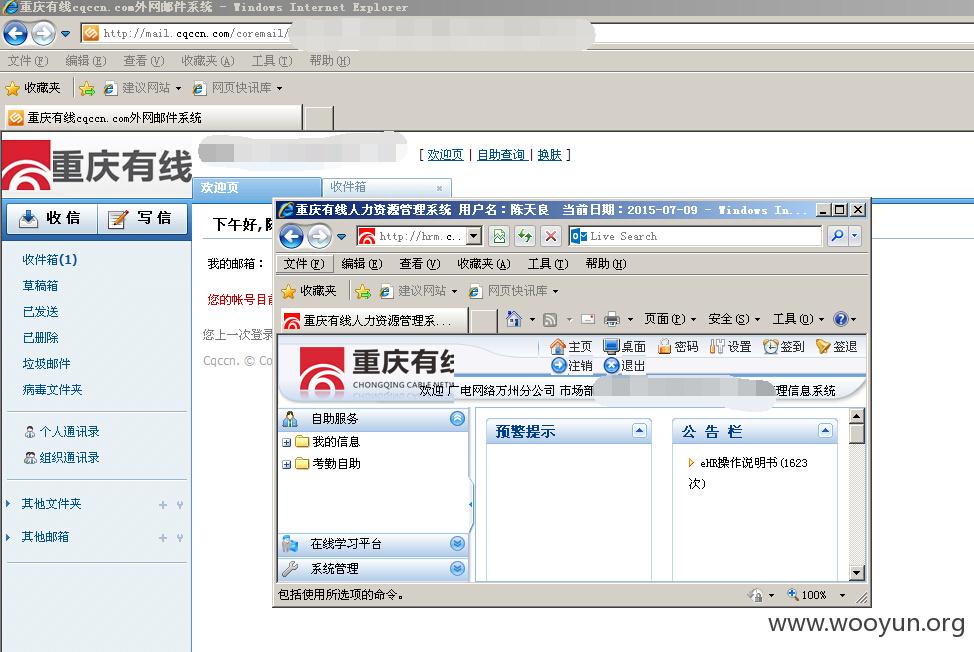Open 页面(P) menu in HR window command bar
This screenshot has height=652, width=974.
(x=669, y=319)
